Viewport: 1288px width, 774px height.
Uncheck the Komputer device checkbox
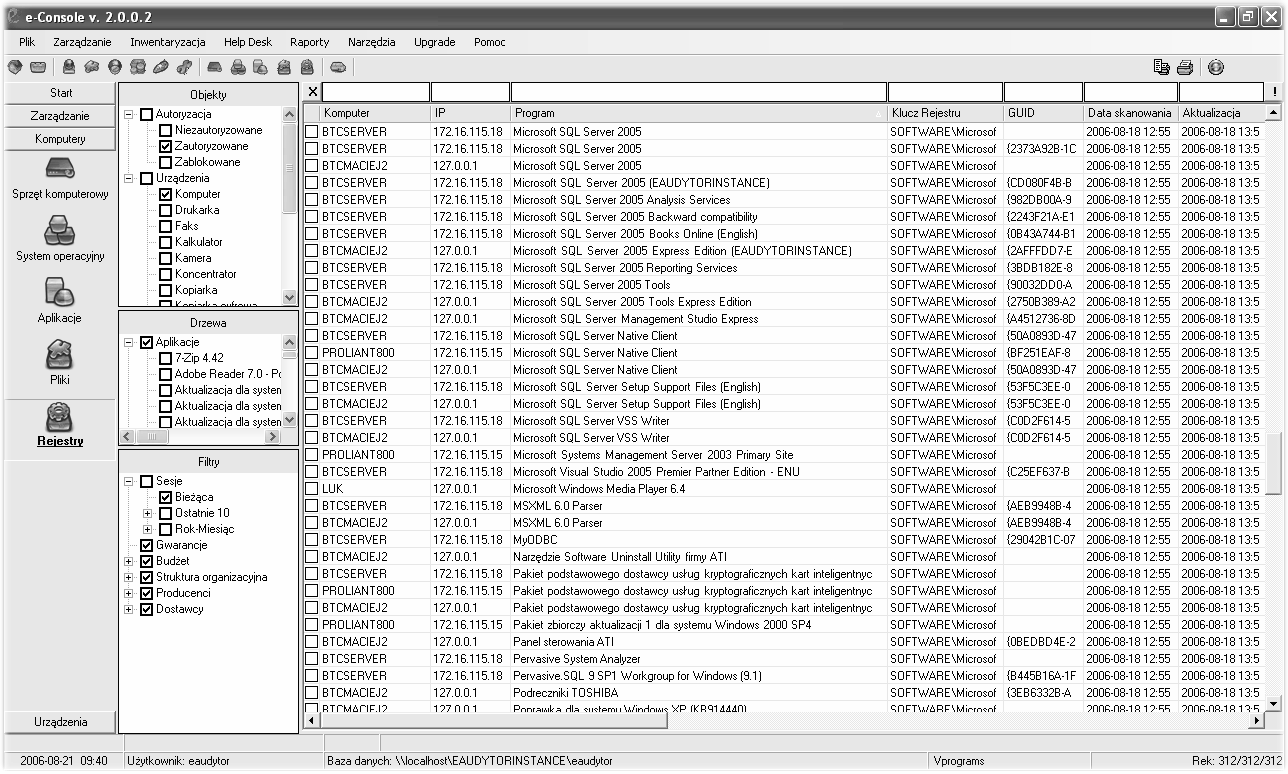(166, 194)
